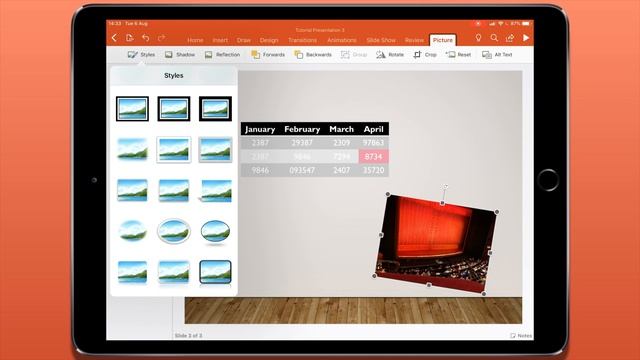
Task: Apply the first style in the third row
Action: click(x=132, y=190)
